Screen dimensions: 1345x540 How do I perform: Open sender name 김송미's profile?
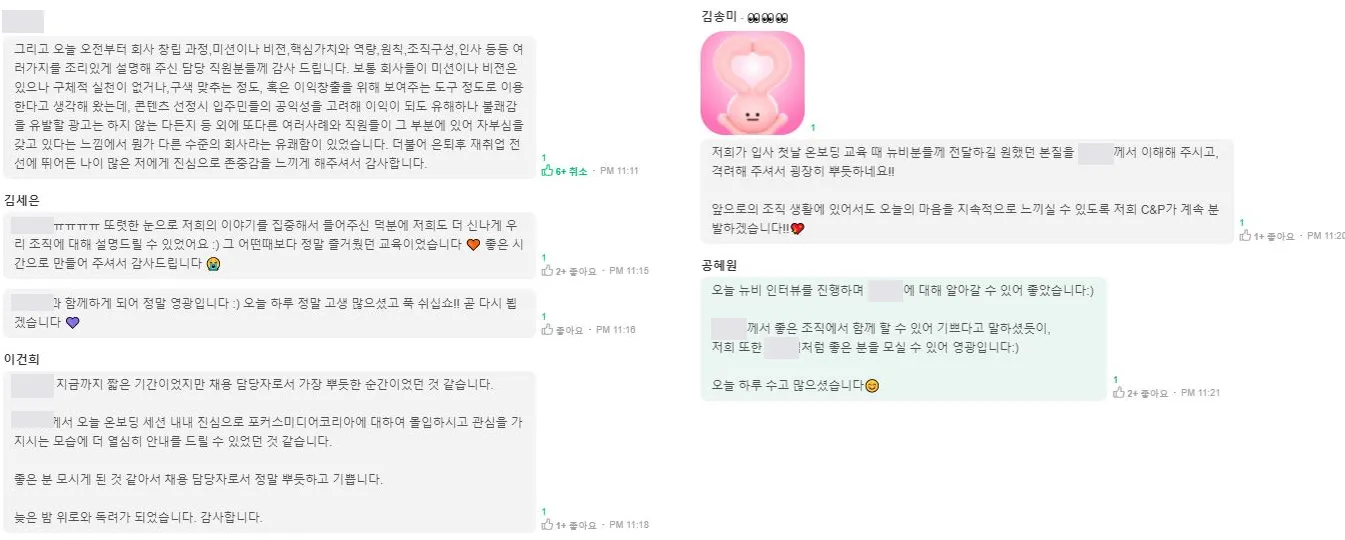(x=720, y=17)
